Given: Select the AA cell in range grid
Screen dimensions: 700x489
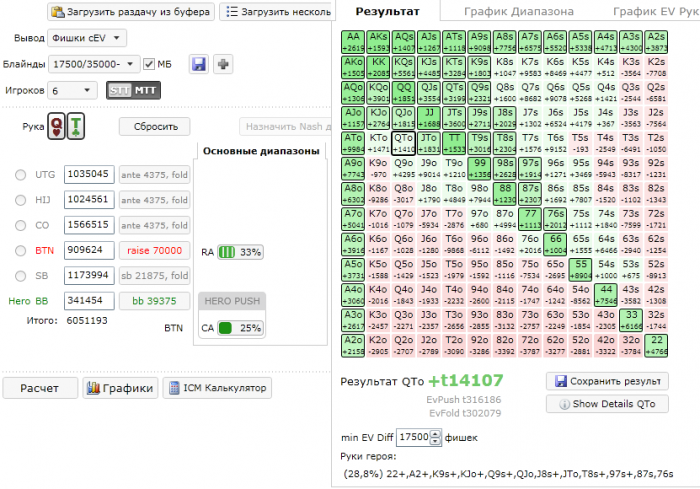Looking at the screenshot, I should pyautogui.click(x=353, y=42).
